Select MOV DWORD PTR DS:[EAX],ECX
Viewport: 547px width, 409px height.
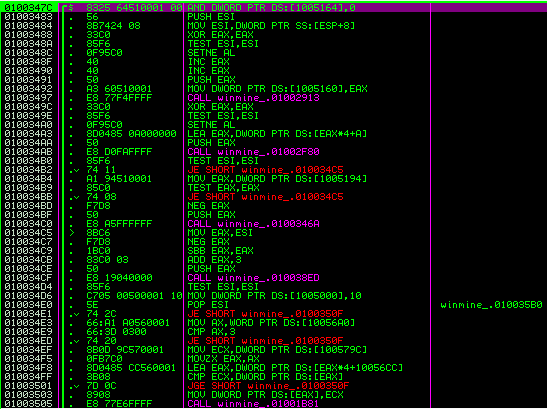pyautogui.click(x=265, y=395)
